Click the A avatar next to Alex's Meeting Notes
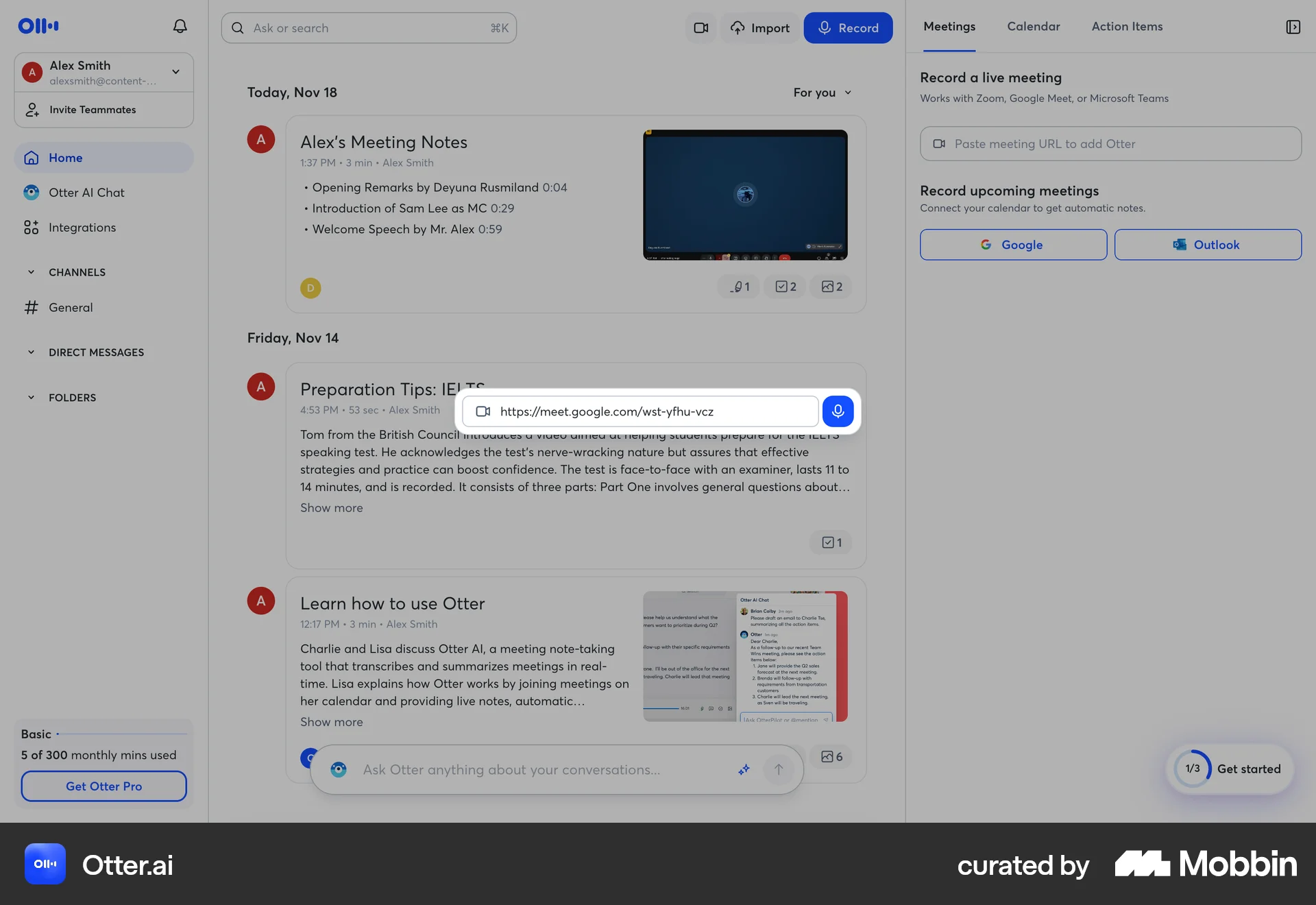This screenshot has height=905, width=1316. (x=261, y=139)
